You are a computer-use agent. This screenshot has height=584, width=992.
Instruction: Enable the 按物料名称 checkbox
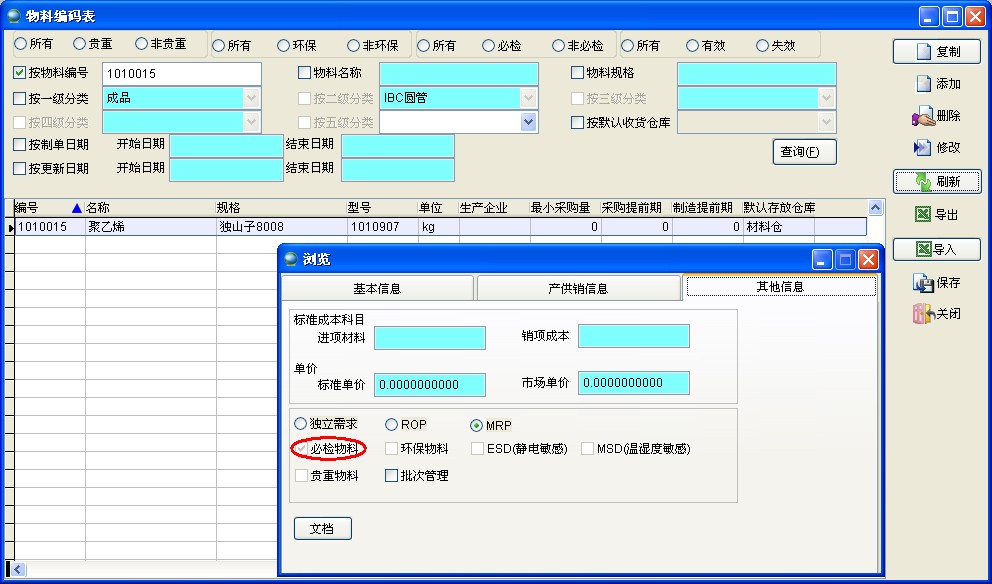pos(305,73)
